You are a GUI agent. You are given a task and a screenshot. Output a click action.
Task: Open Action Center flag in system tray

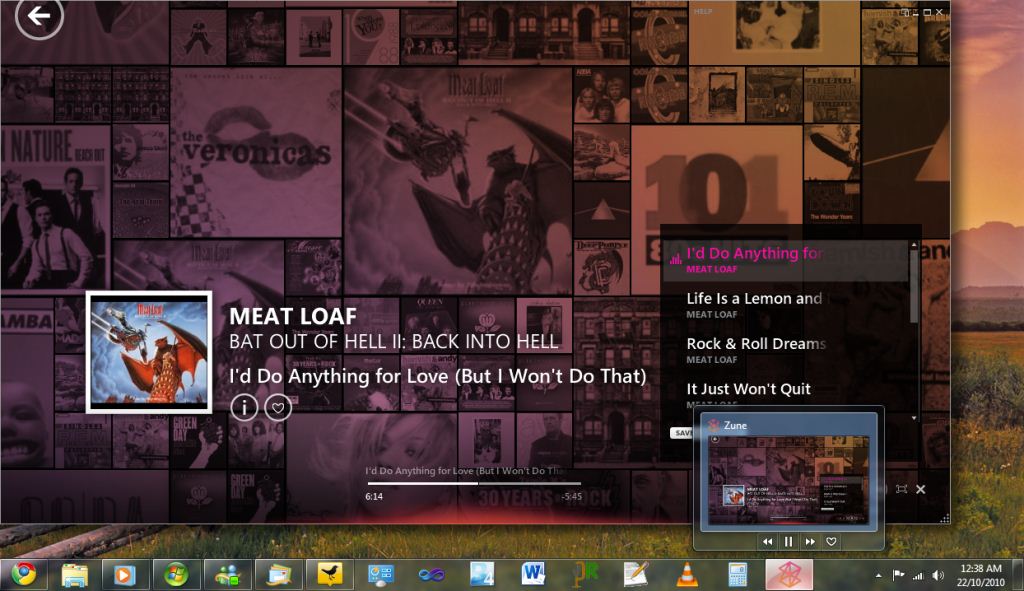click(x=899, y=575)
